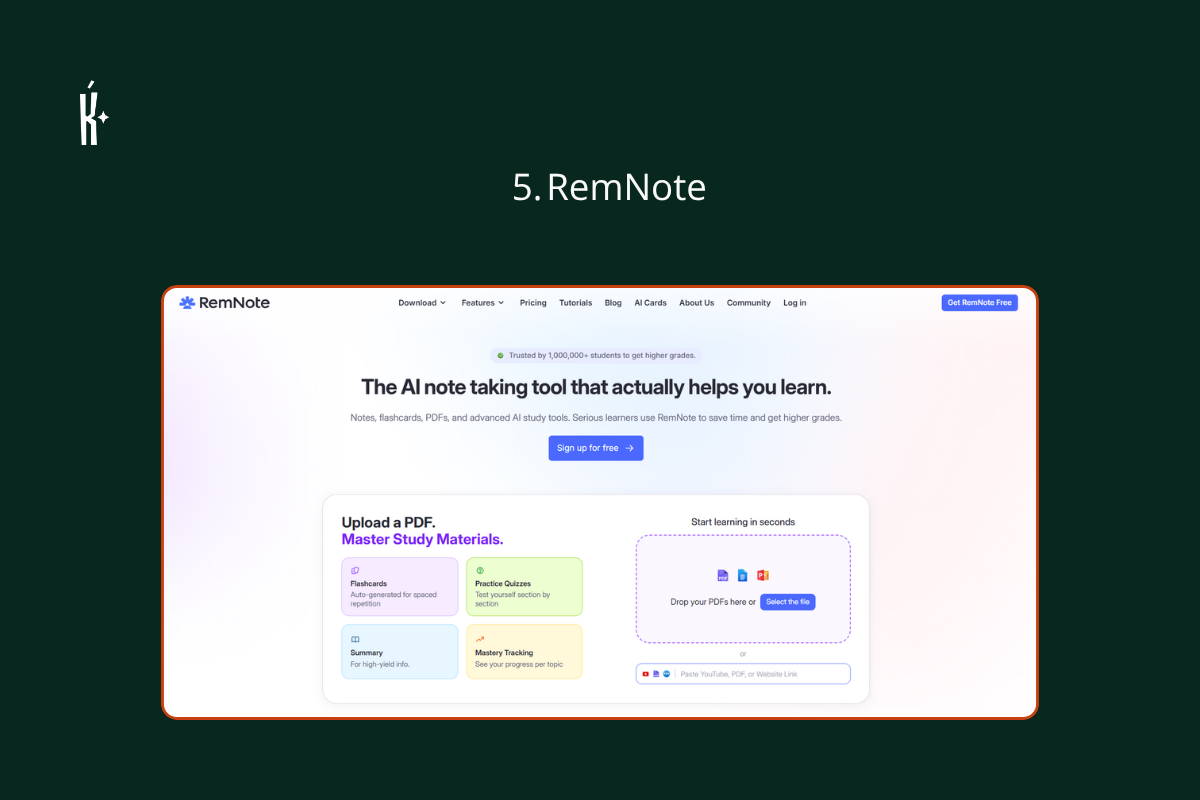This screenshot has width=1200, height=800.
Task: Click the red PowerPoint file icon in drop zone
Action: point(763,575)
